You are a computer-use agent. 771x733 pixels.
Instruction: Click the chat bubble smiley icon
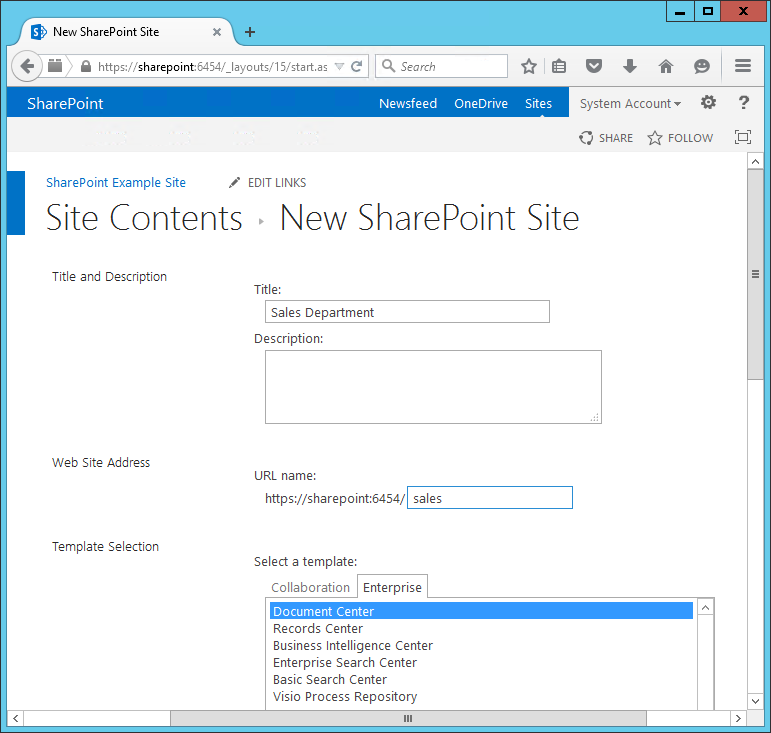[x=702, y=66]
